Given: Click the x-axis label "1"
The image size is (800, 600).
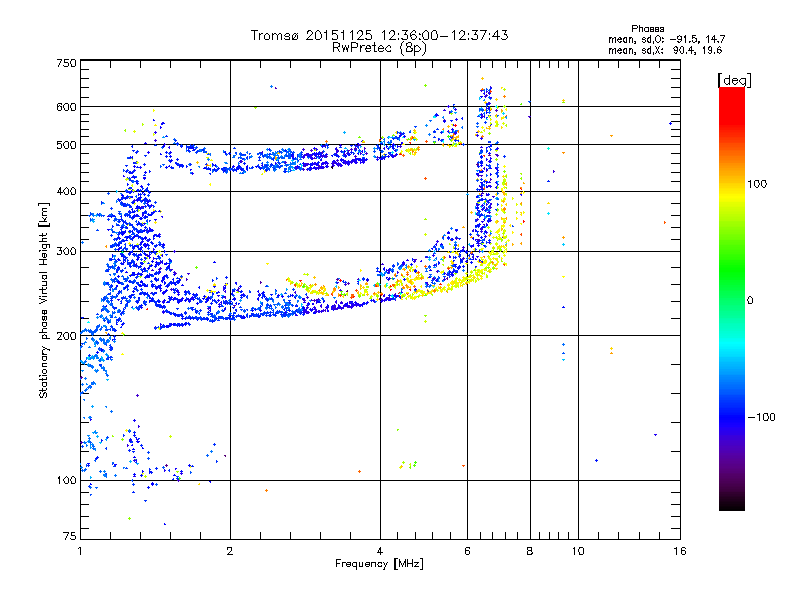Looking at the screenshot, I should click(80, 551).
